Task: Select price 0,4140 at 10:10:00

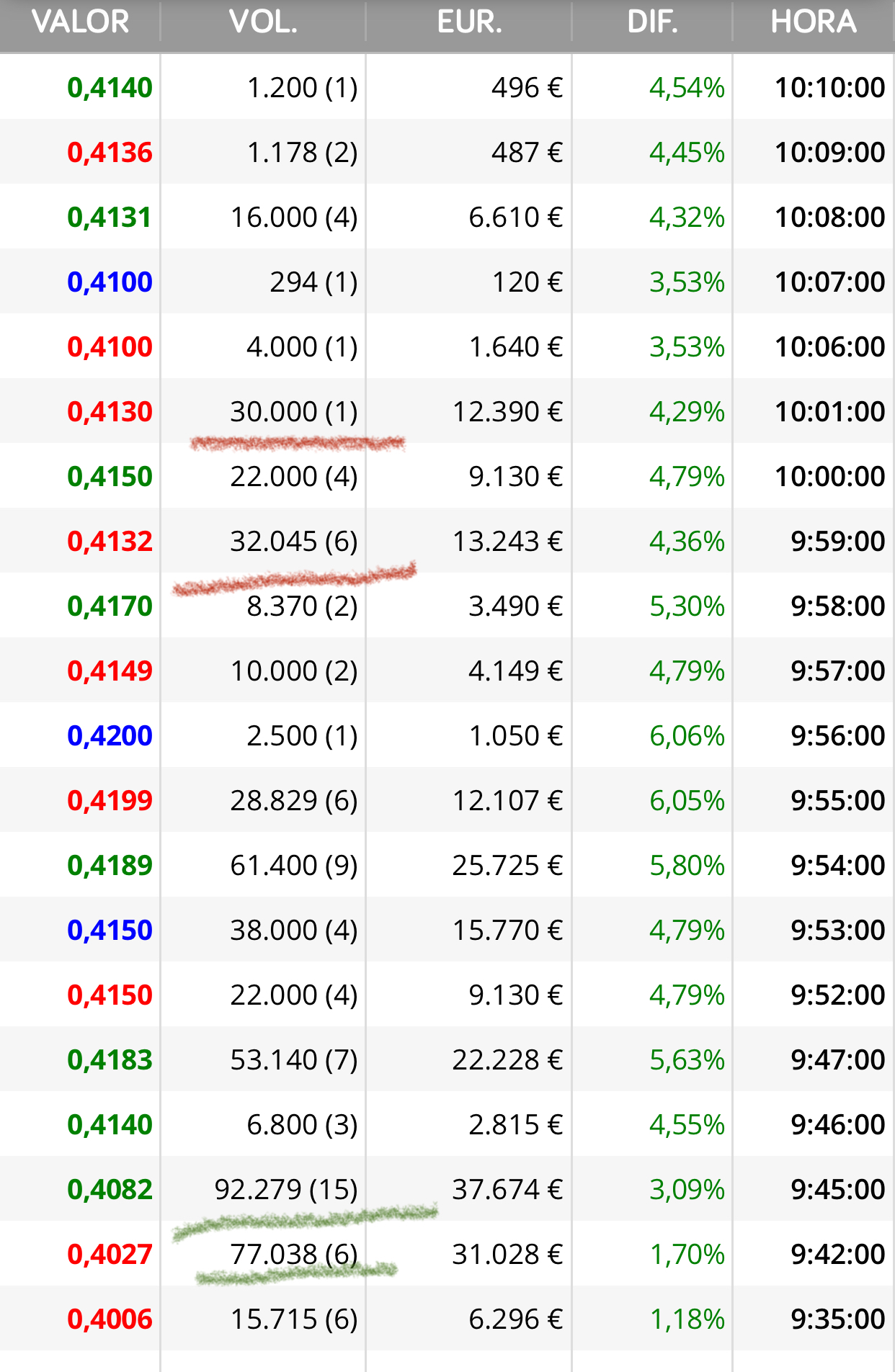Action: [x=110, y=88]
